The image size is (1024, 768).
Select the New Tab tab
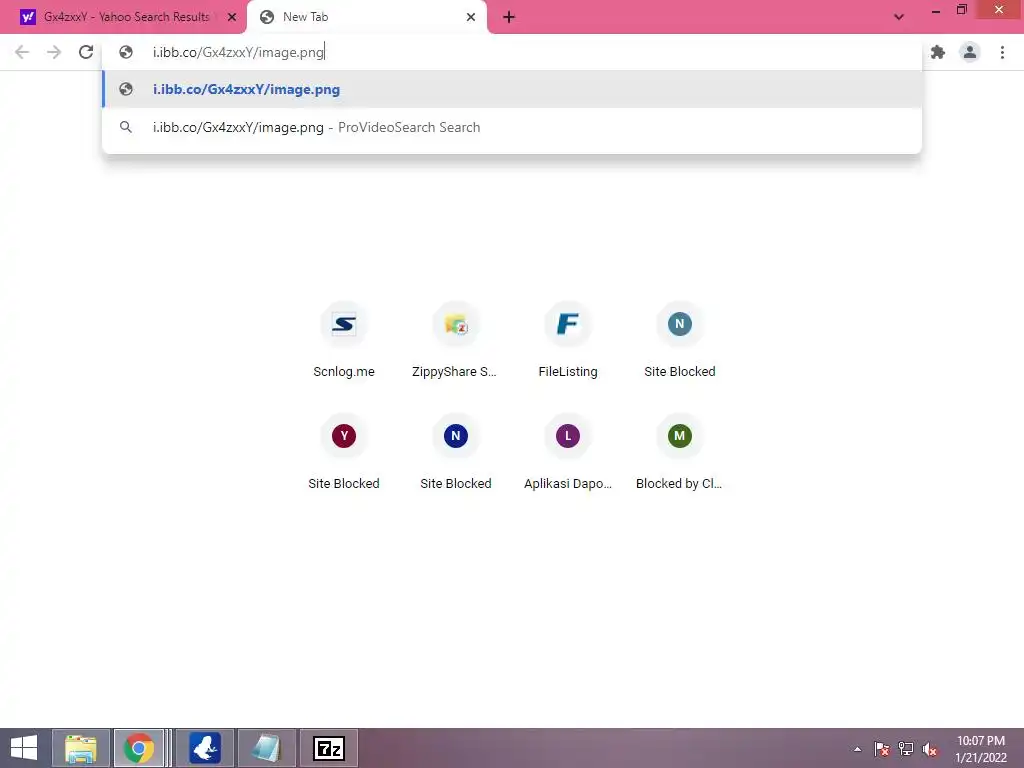coord(368,17)
